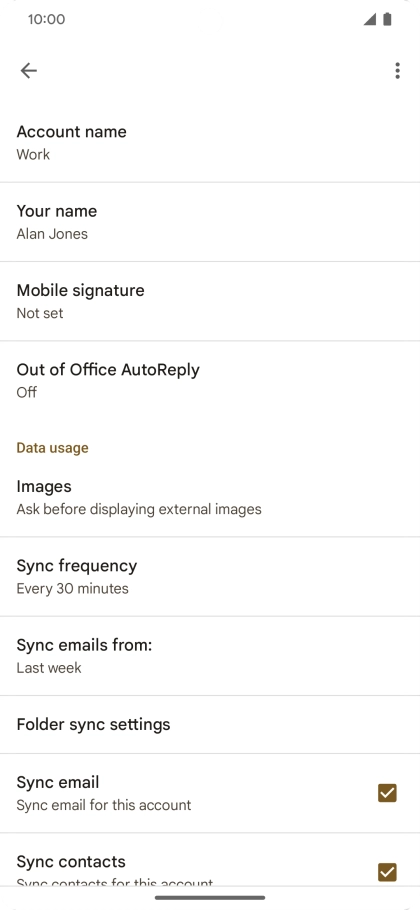
Task: Tap the cellular signal icon
Action: pos(370,19)
